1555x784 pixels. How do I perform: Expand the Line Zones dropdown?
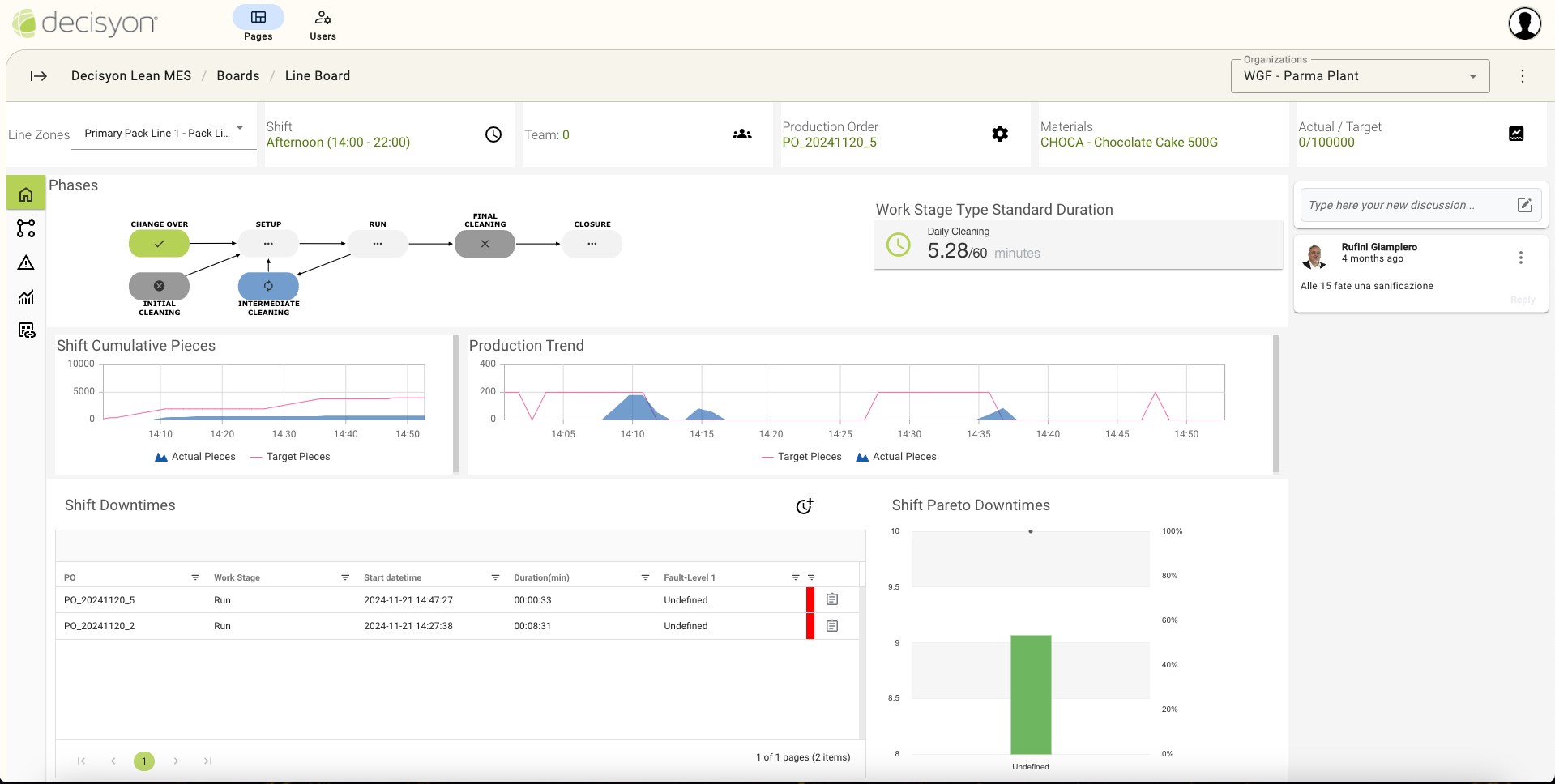(164, 134)
